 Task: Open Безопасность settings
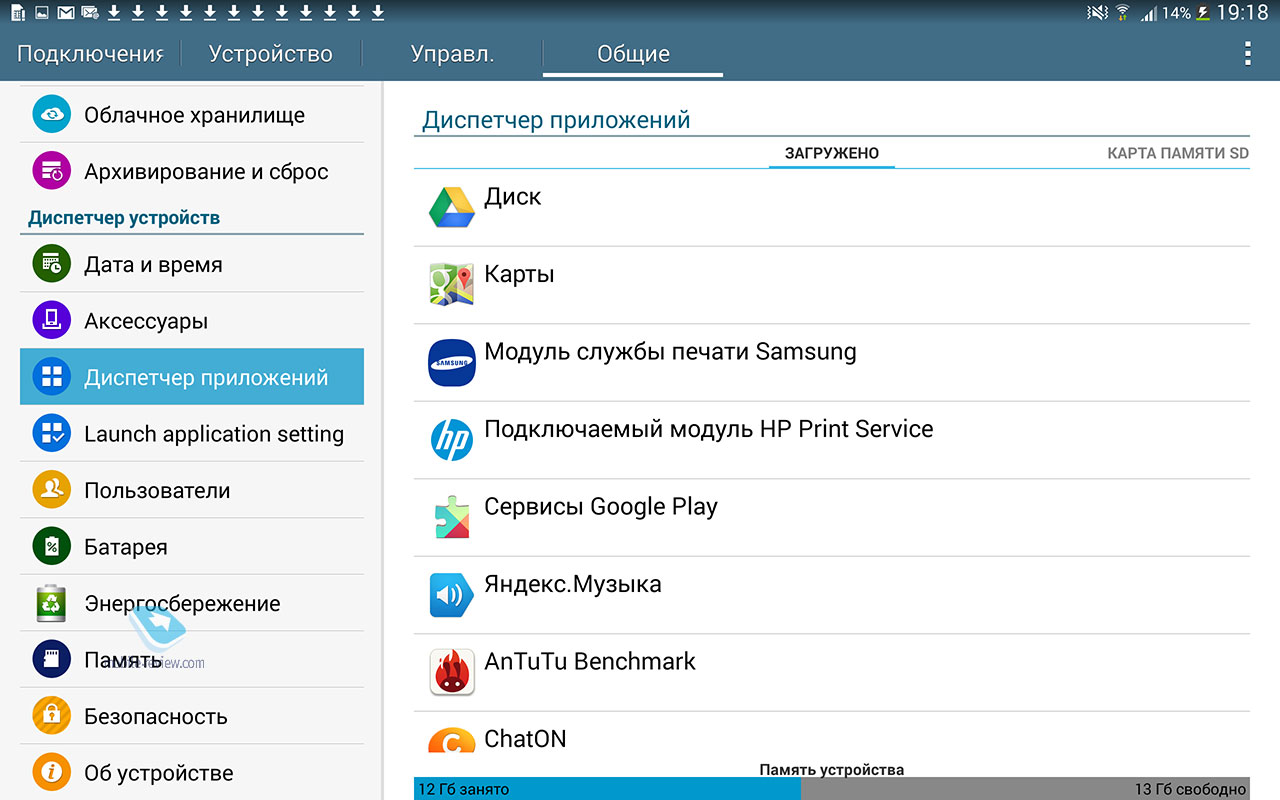pyautogui.click(x=192, y=716)
